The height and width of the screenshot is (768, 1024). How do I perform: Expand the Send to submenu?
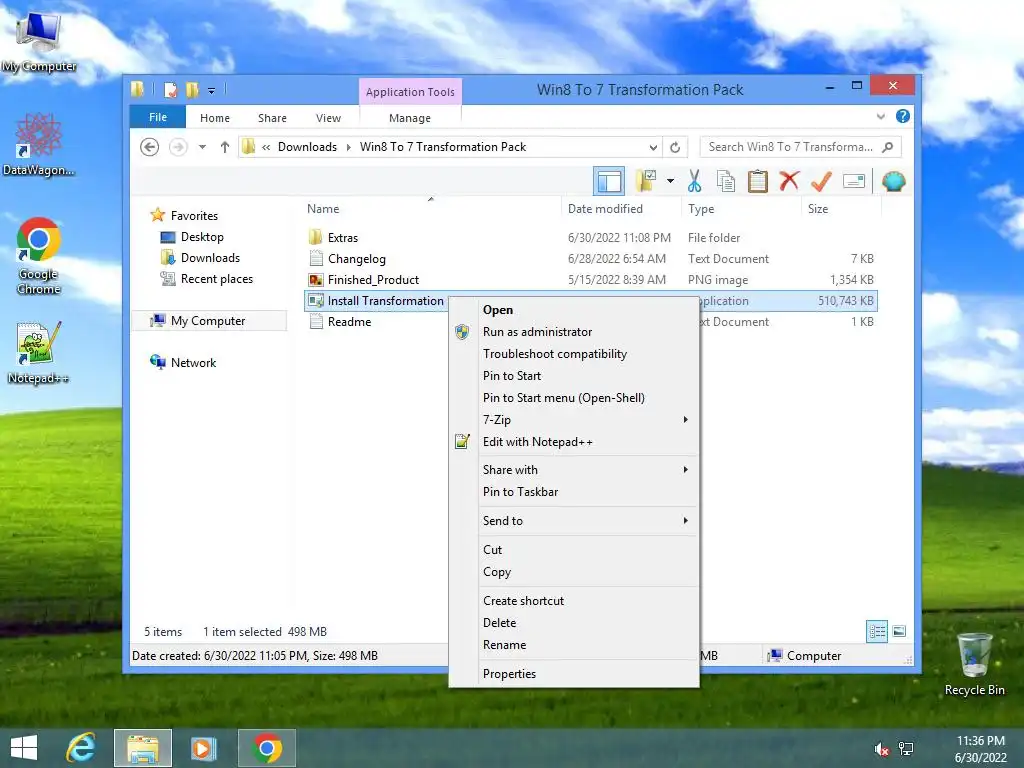point(574,520)
